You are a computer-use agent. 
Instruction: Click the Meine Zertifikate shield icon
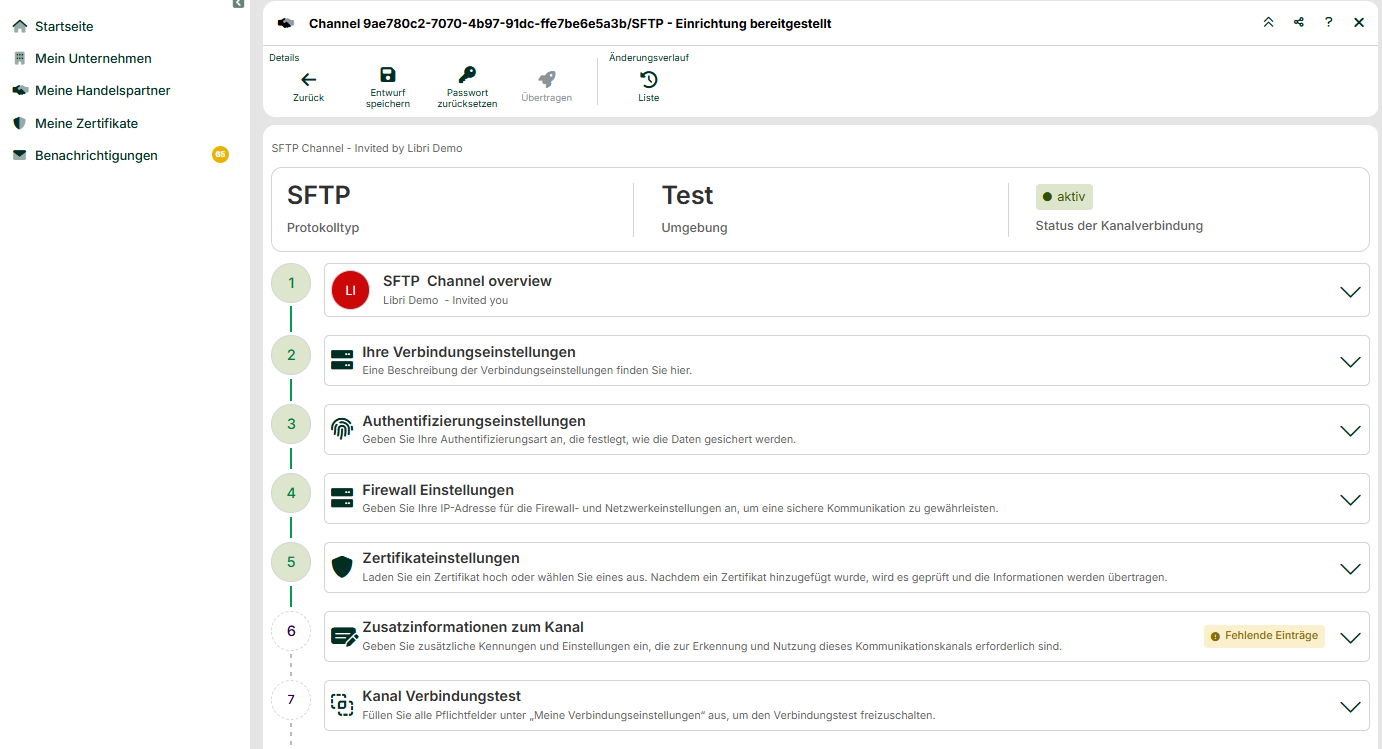pyautogui.click(x=19, y=123)
